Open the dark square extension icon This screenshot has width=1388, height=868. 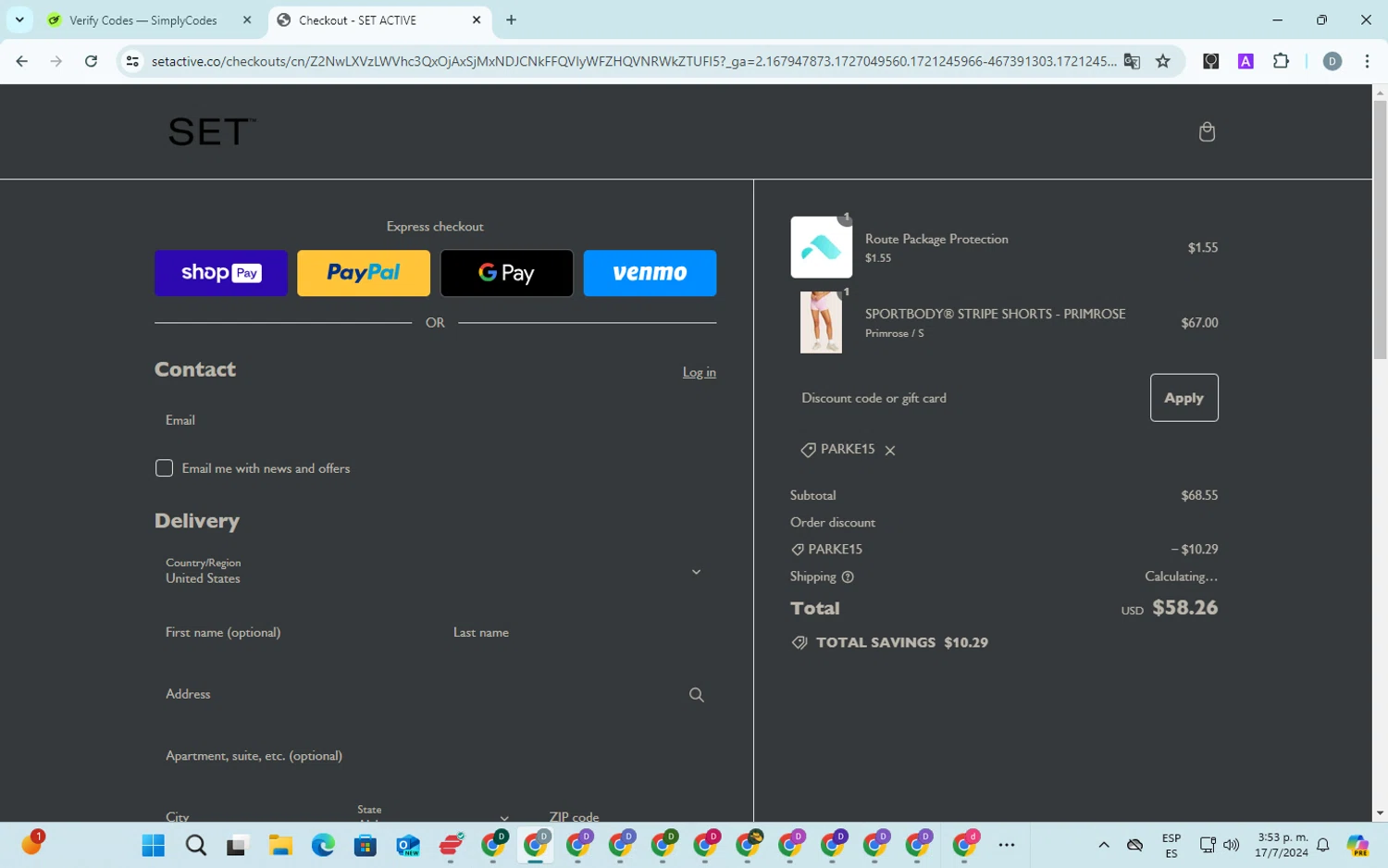1210,61
